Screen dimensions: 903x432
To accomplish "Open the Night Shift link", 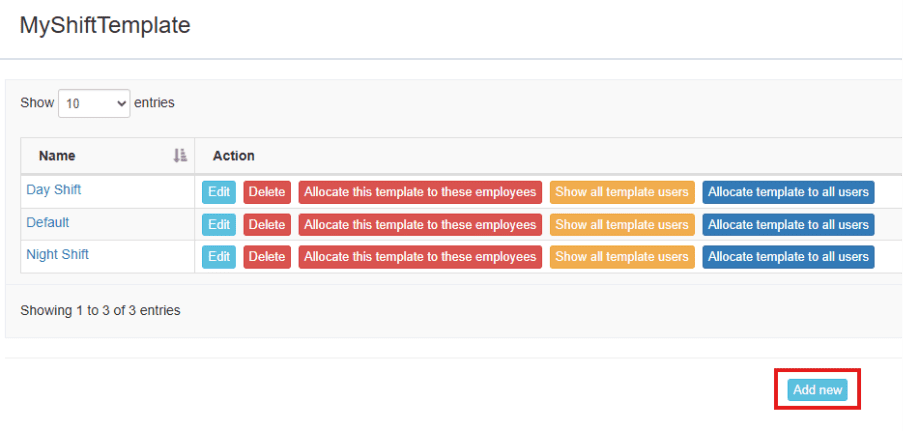I will click(x=58, y=255).
